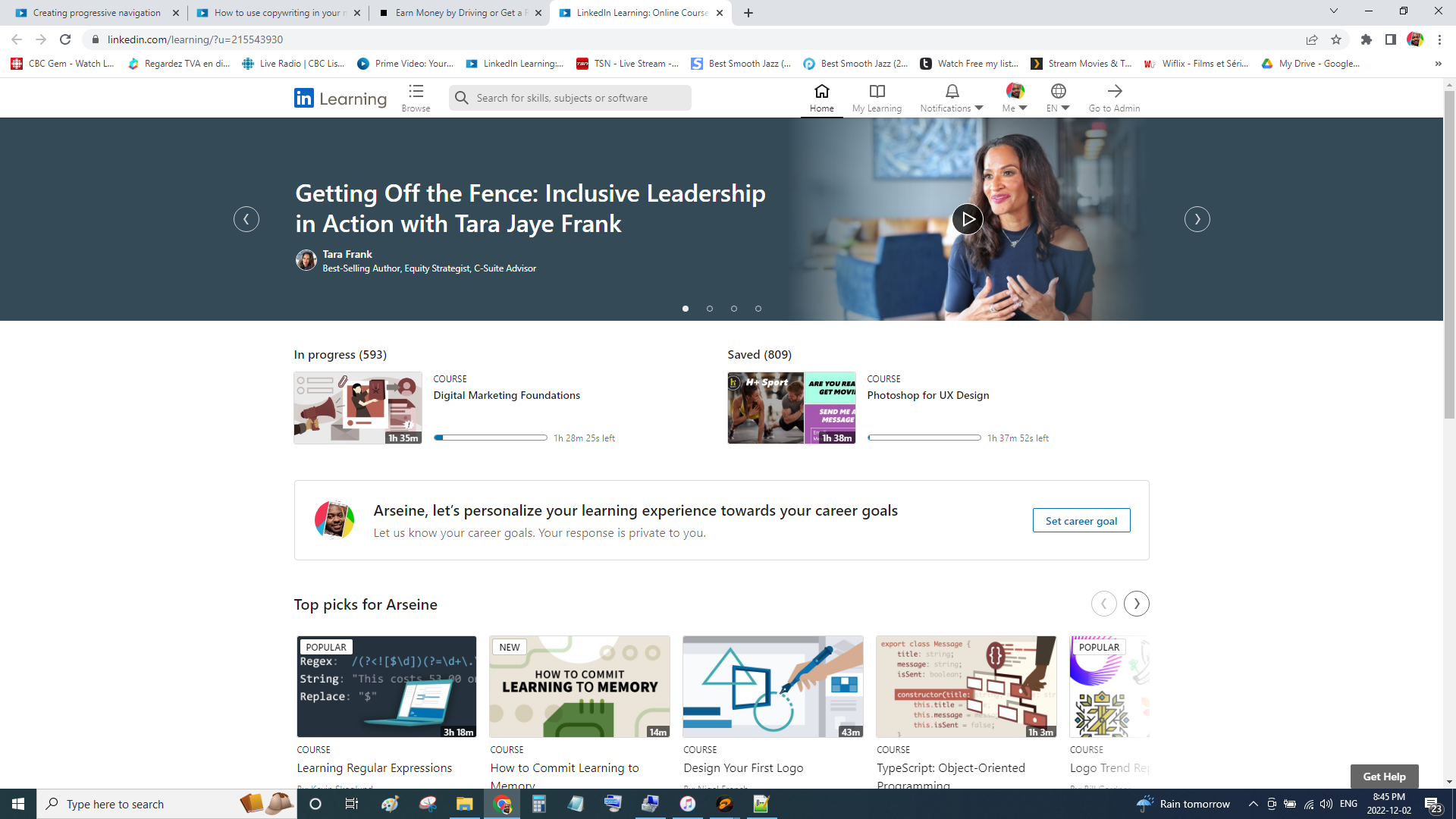
Task: Click Digital Marketing Foundations progress bar
Action: point(491,438)
